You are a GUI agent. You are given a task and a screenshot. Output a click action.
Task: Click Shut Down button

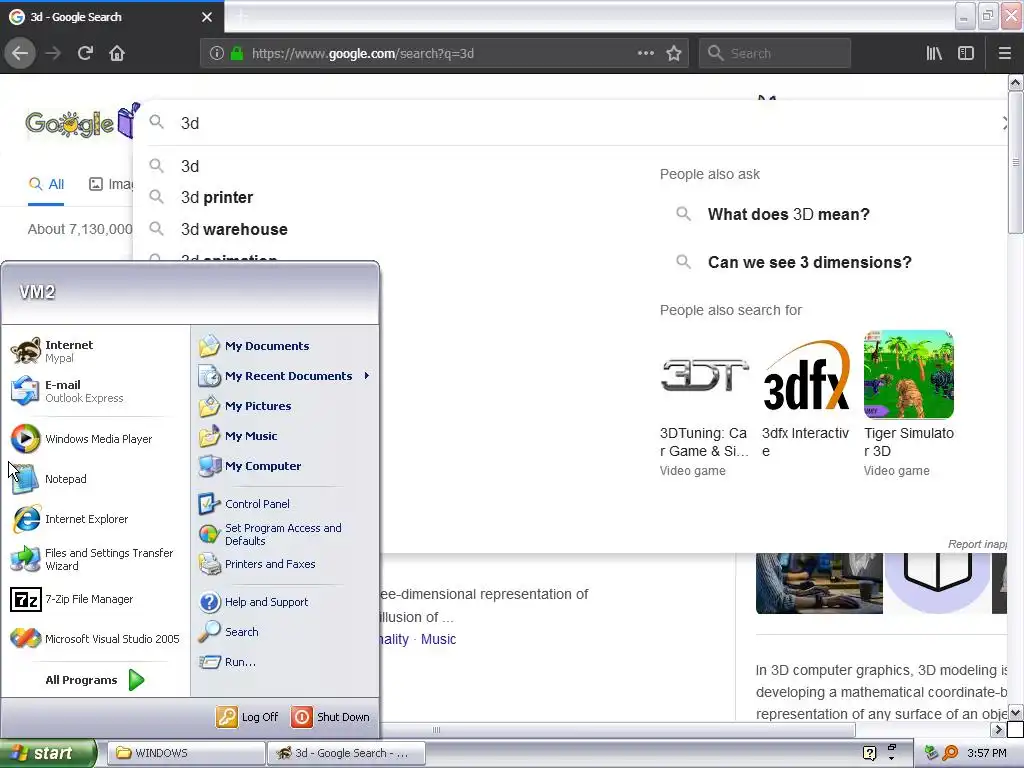coord(331,716)
